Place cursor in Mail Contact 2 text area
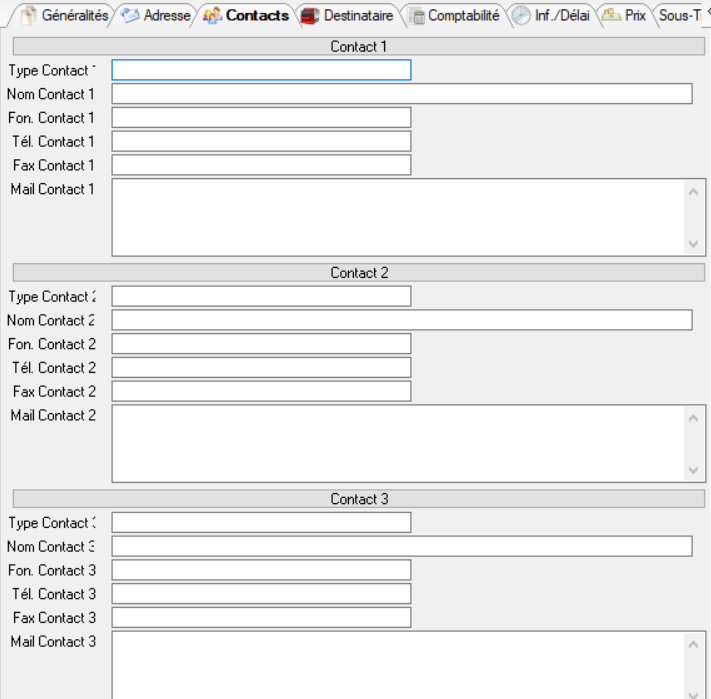 396,443
